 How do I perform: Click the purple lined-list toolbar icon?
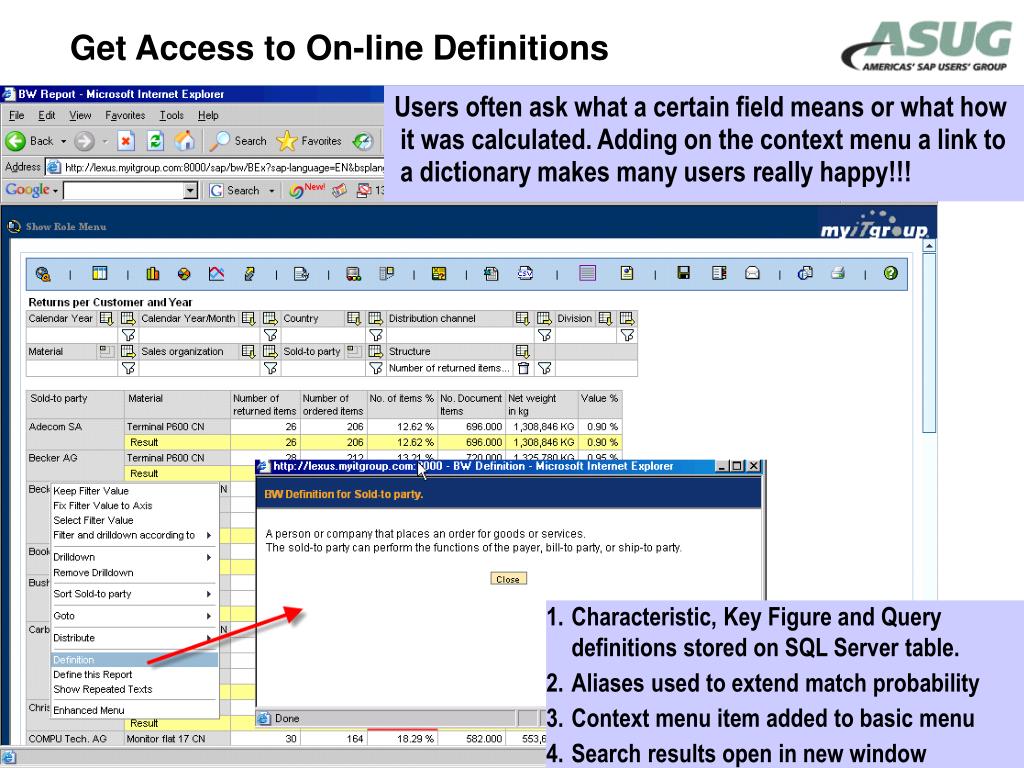(587, 273)
